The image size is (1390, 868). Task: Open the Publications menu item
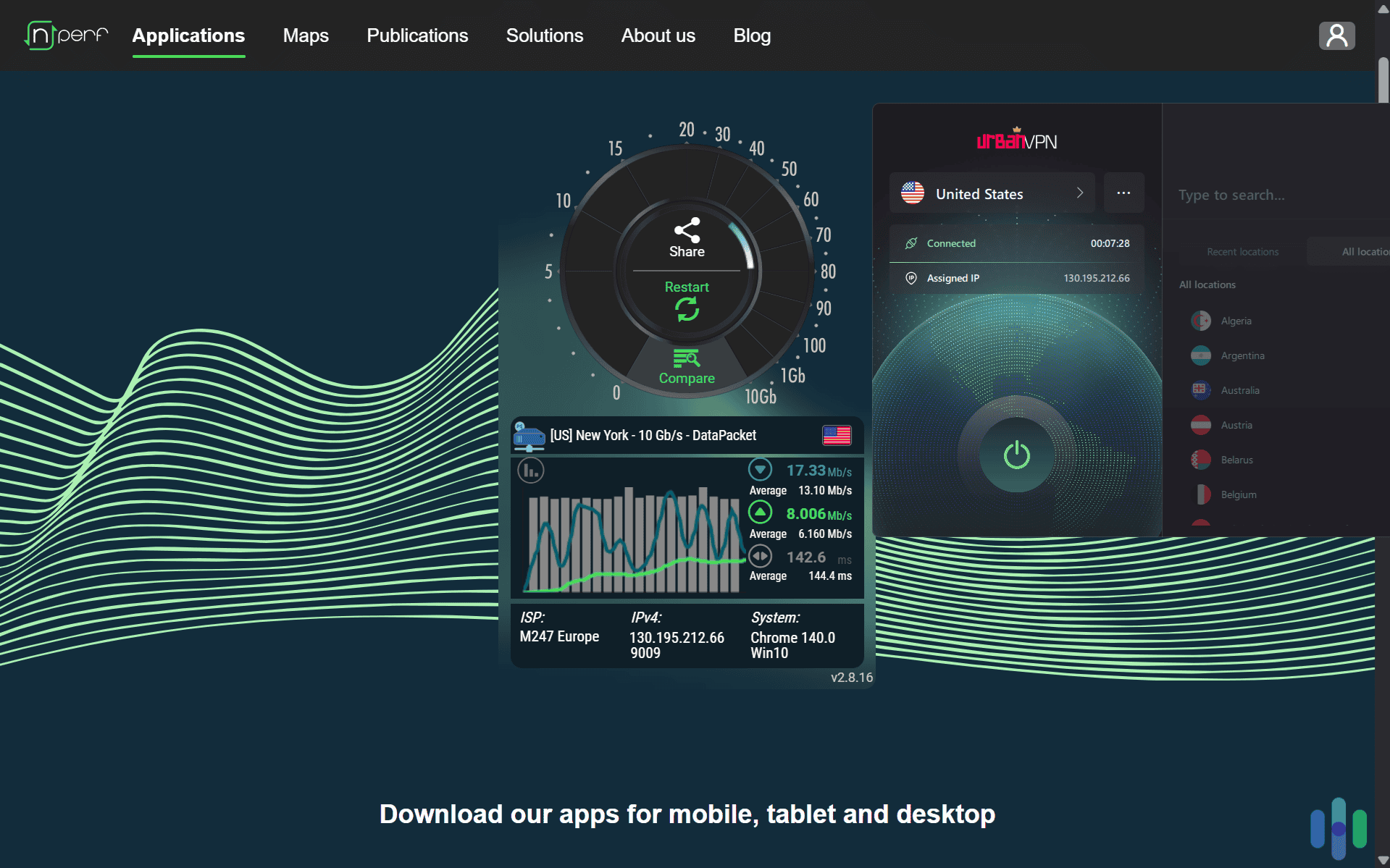tap(417, 35)
